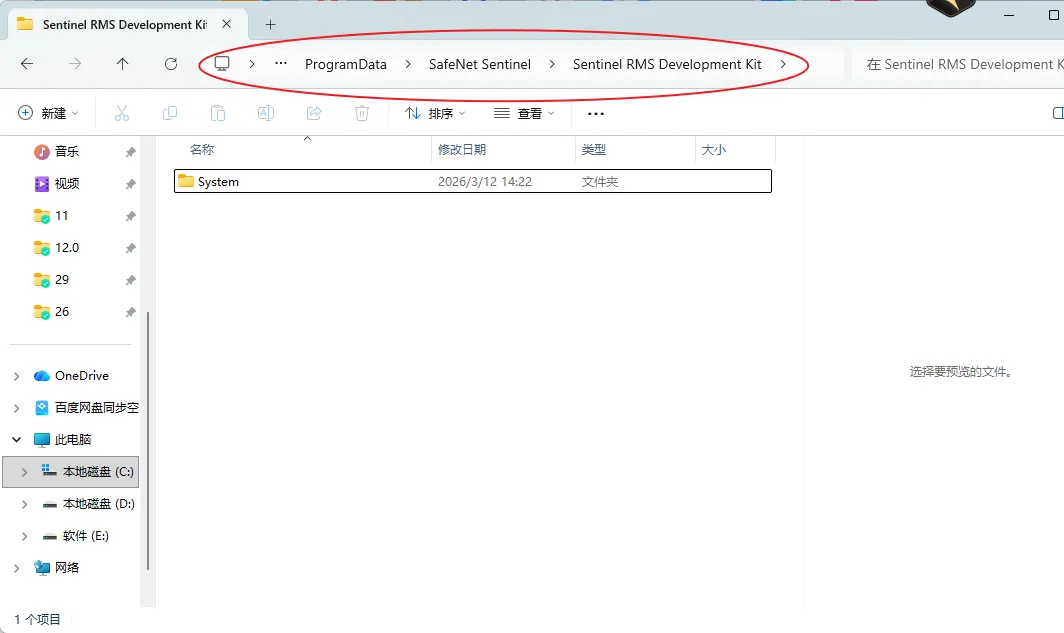Click the Paste clipboard icon

pyautogui.click(x=218, y=113)
